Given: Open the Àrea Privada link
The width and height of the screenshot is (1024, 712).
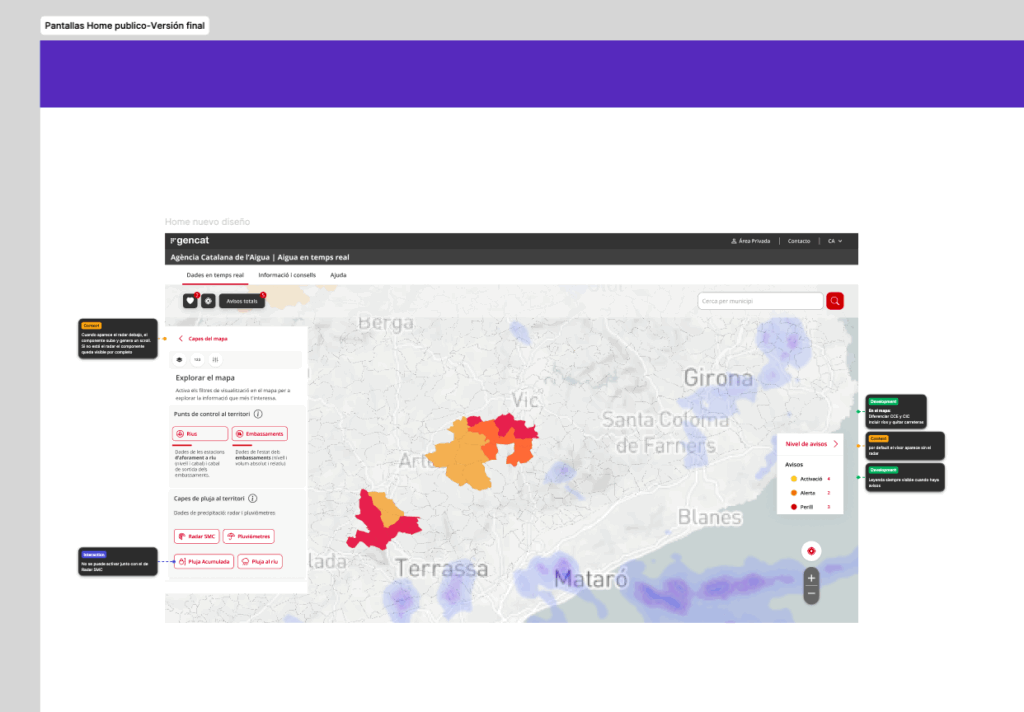Looking at the screenshot, I should click(750, 241).
